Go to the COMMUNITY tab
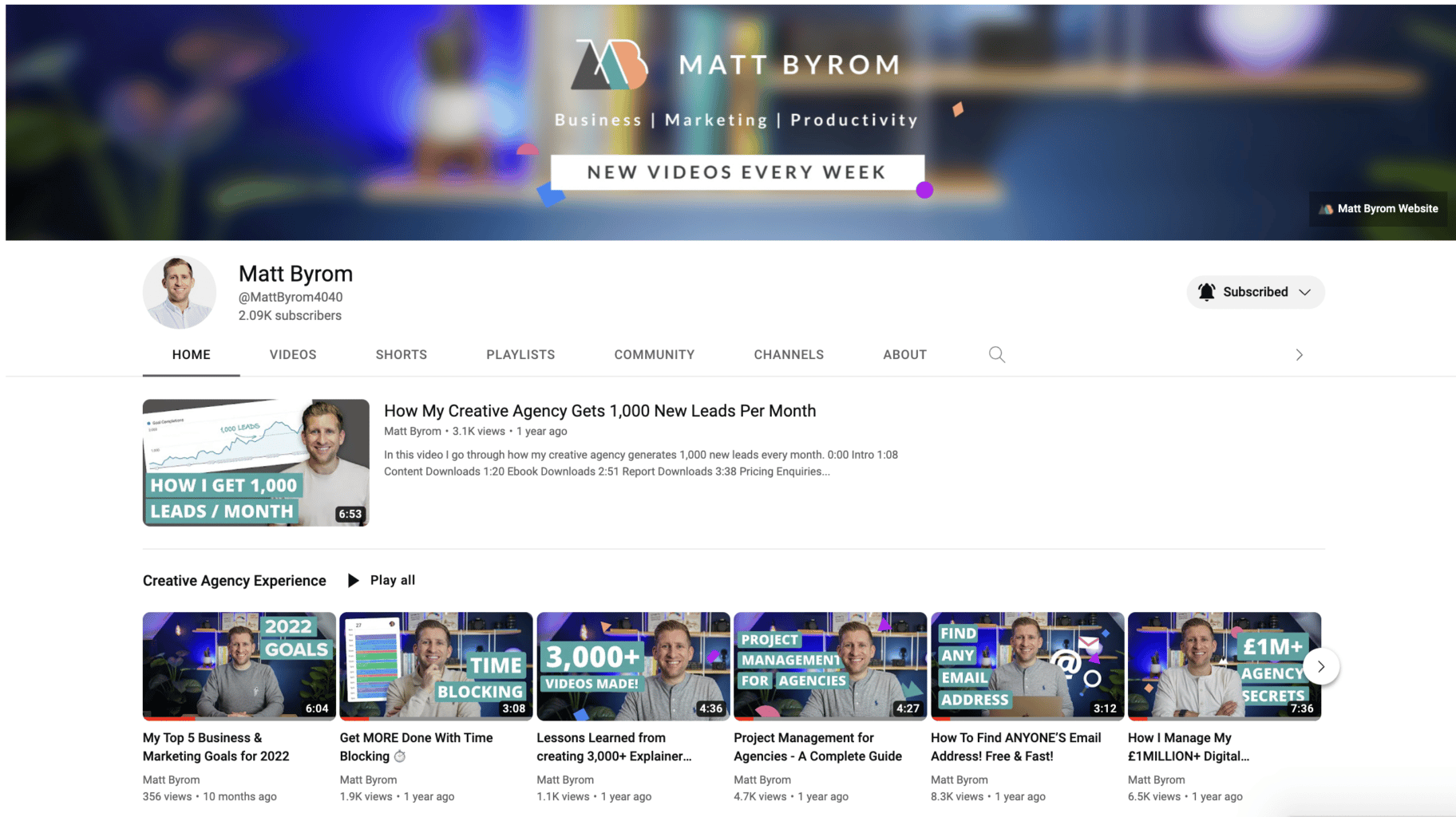Image resolution: width=1456 pixels, height=817 pixels. [655, 354]
